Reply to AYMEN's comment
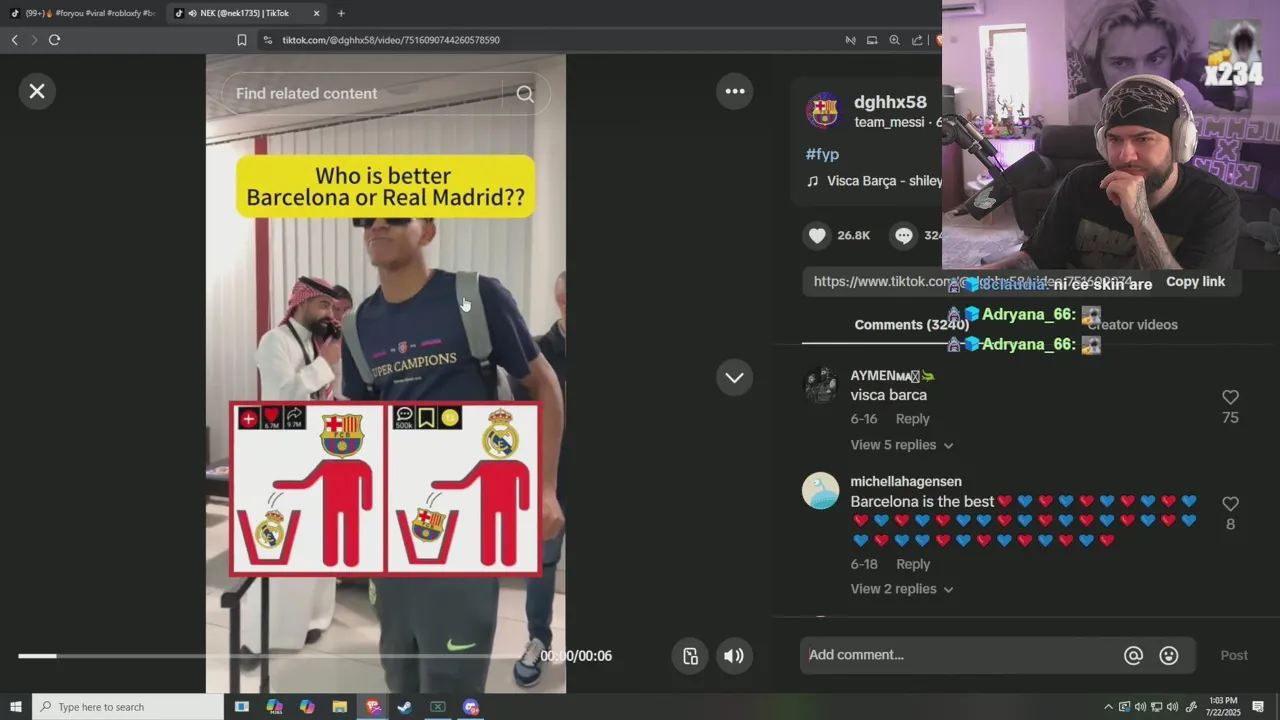 (x=912, y=419)
